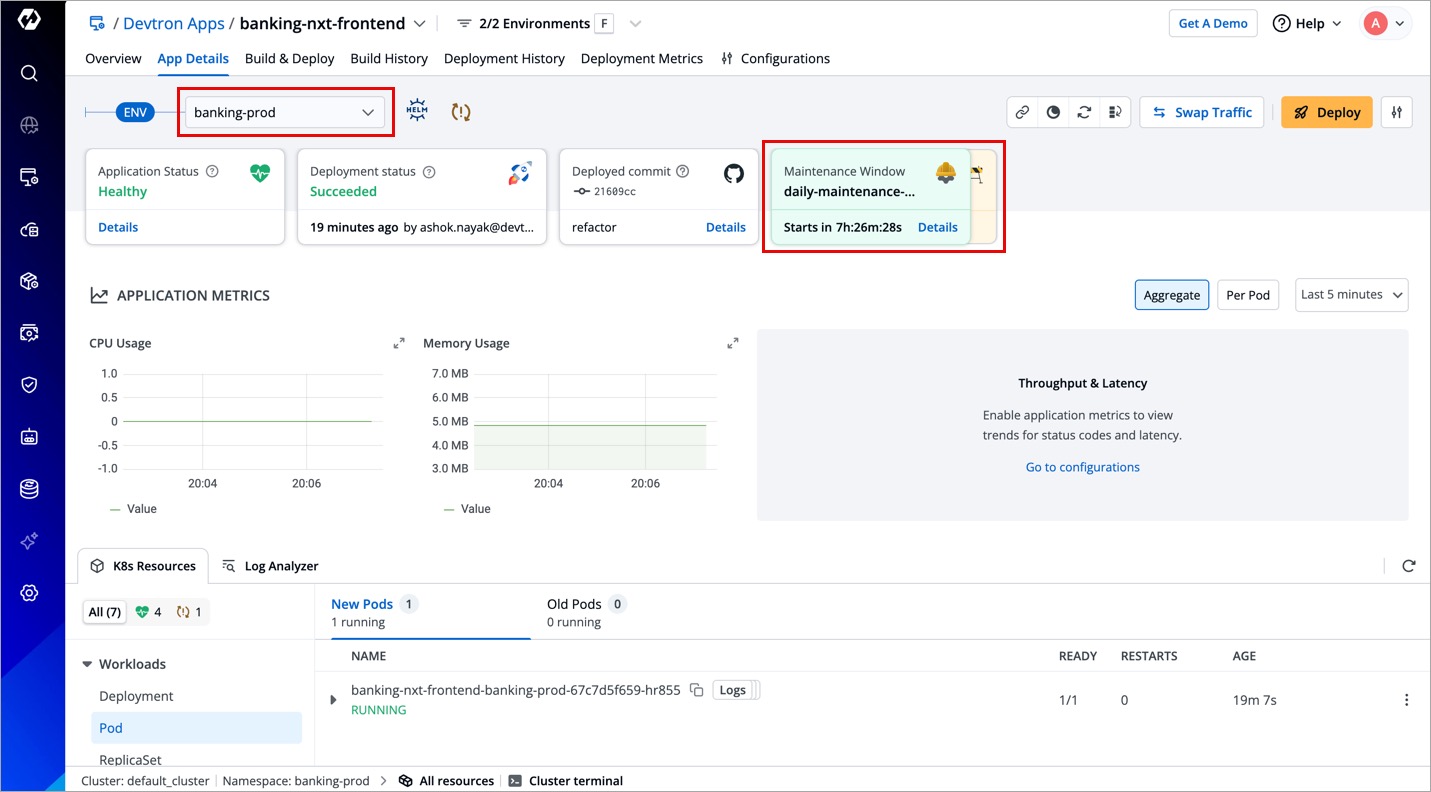
Task: Filter resources by All (7)
Action: click(x=104, y=612)
